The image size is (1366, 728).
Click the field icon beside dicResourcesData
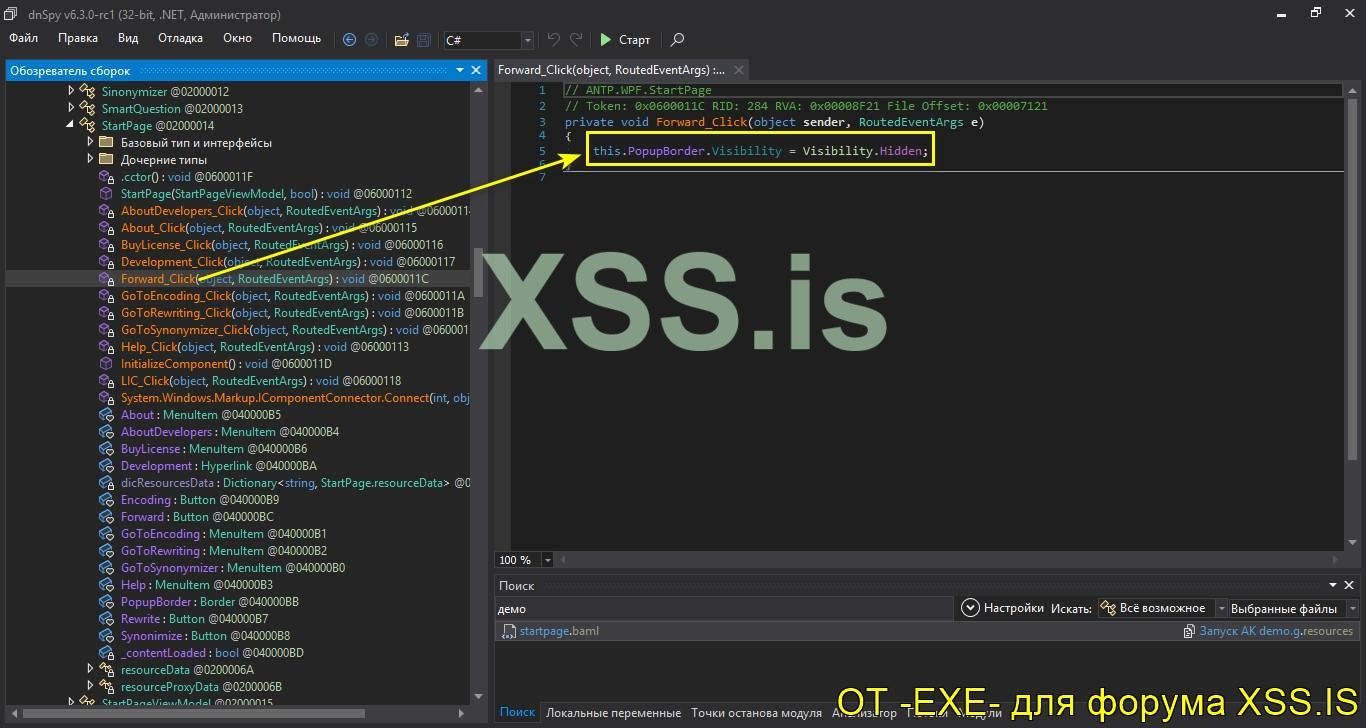click(x=106, y=482)
